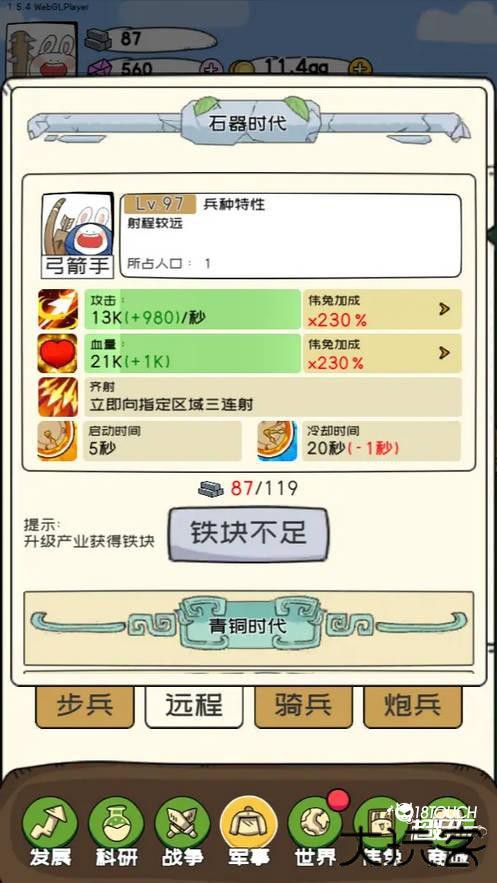The image size is (497, 883).
Task: Switch to the 炮兵 artillery tab
Action: pos(413,706)
